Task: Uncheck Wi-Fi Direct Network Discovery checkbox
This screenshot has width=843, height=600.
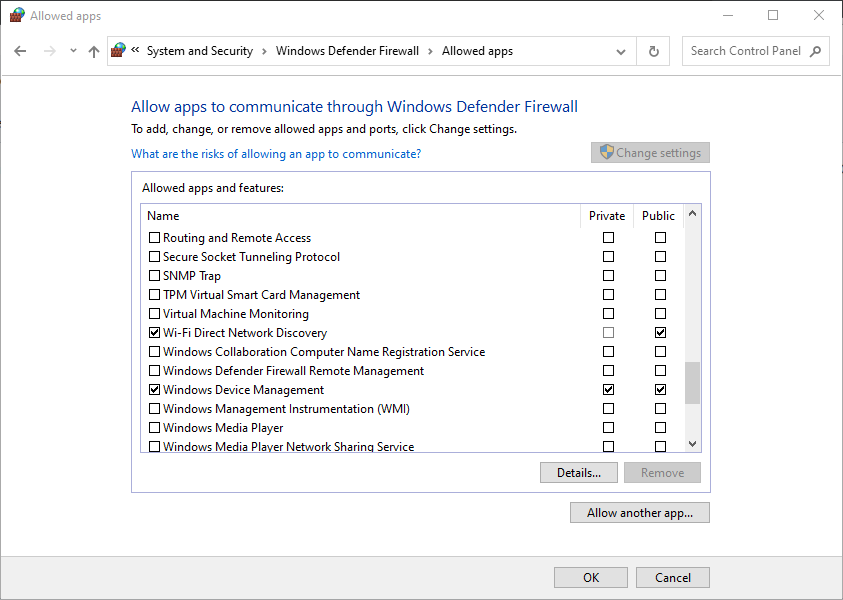Action: [x=154, y=333]
